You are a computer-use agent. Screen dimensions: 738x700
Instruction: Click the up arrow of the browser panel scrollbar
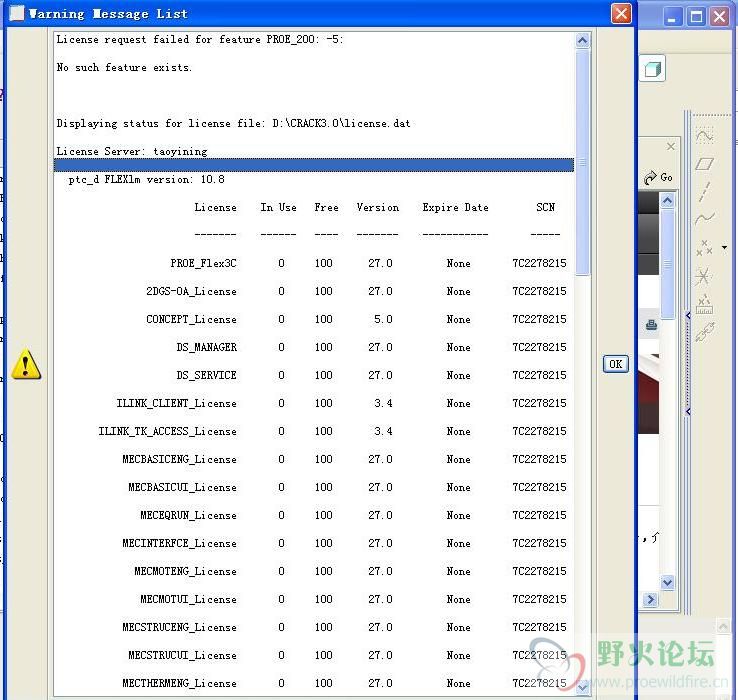(x=667, y=201)
